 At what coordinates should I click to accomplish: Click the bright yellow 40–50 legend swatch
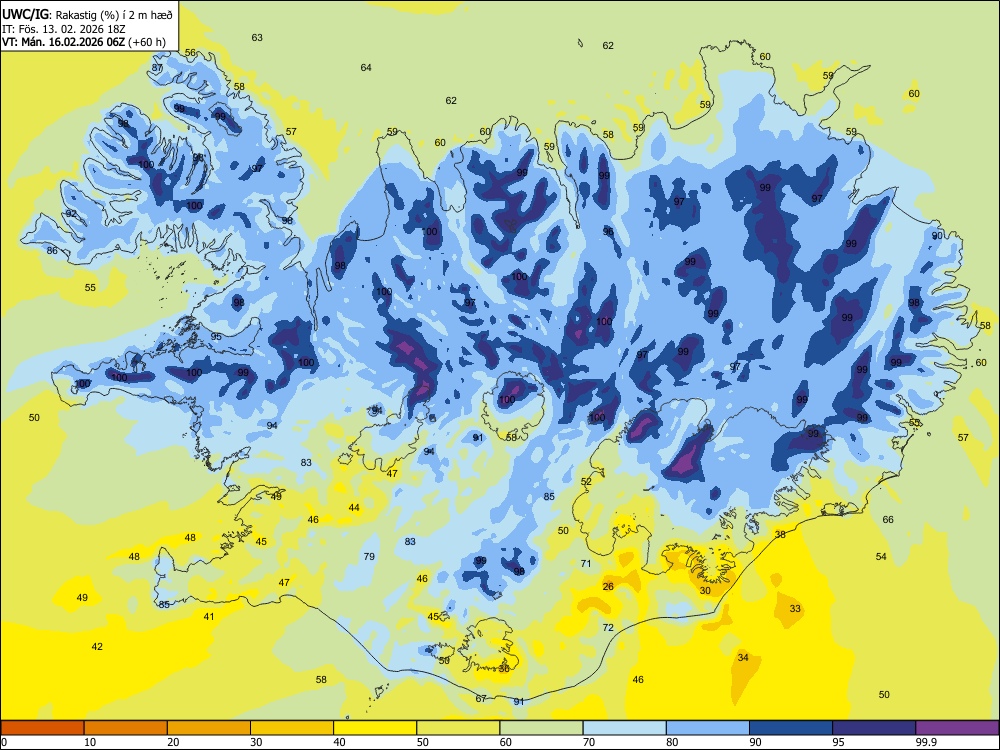[x=375, y=728]
